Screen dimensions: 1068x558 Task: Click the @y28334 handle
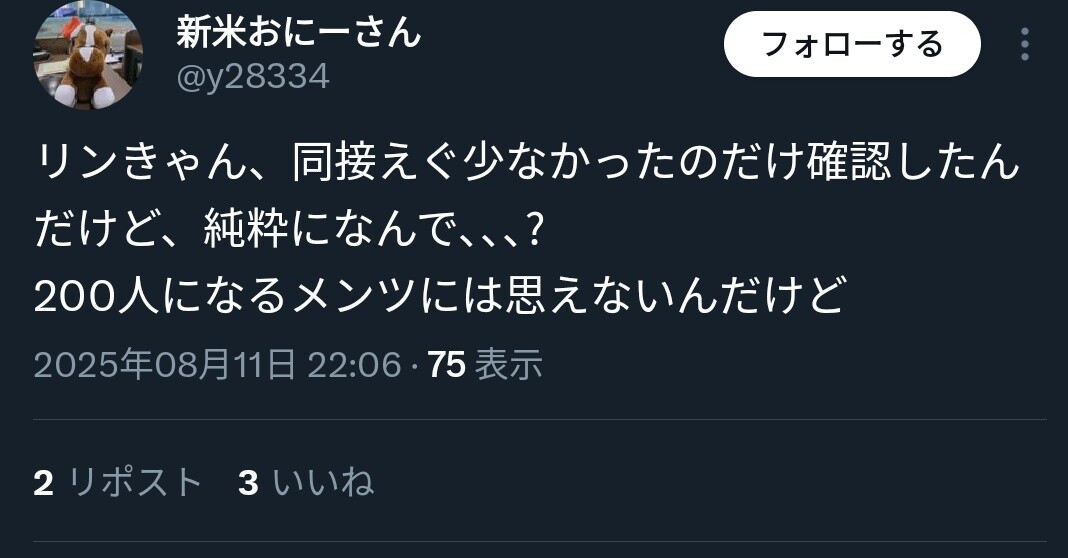tap(253, 76)
